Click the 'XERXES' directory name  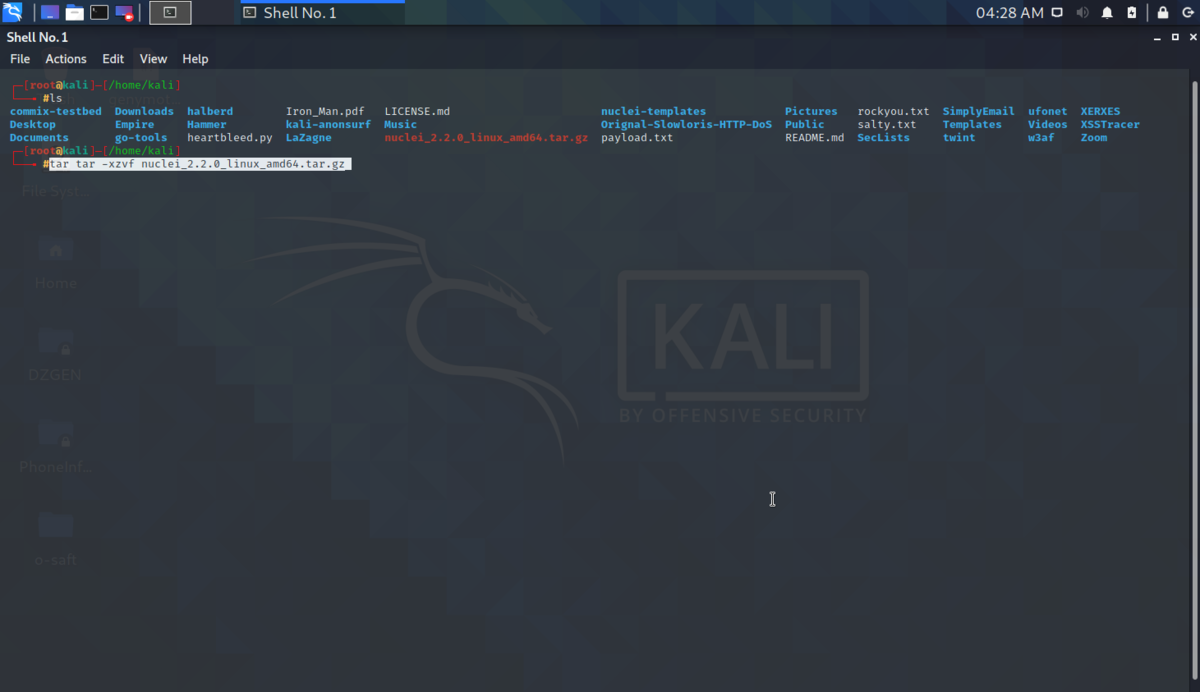1100,111
